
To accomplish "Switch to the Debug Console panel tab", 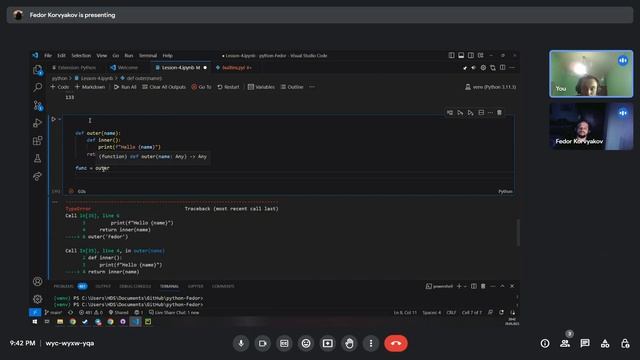I will [135, 286].
